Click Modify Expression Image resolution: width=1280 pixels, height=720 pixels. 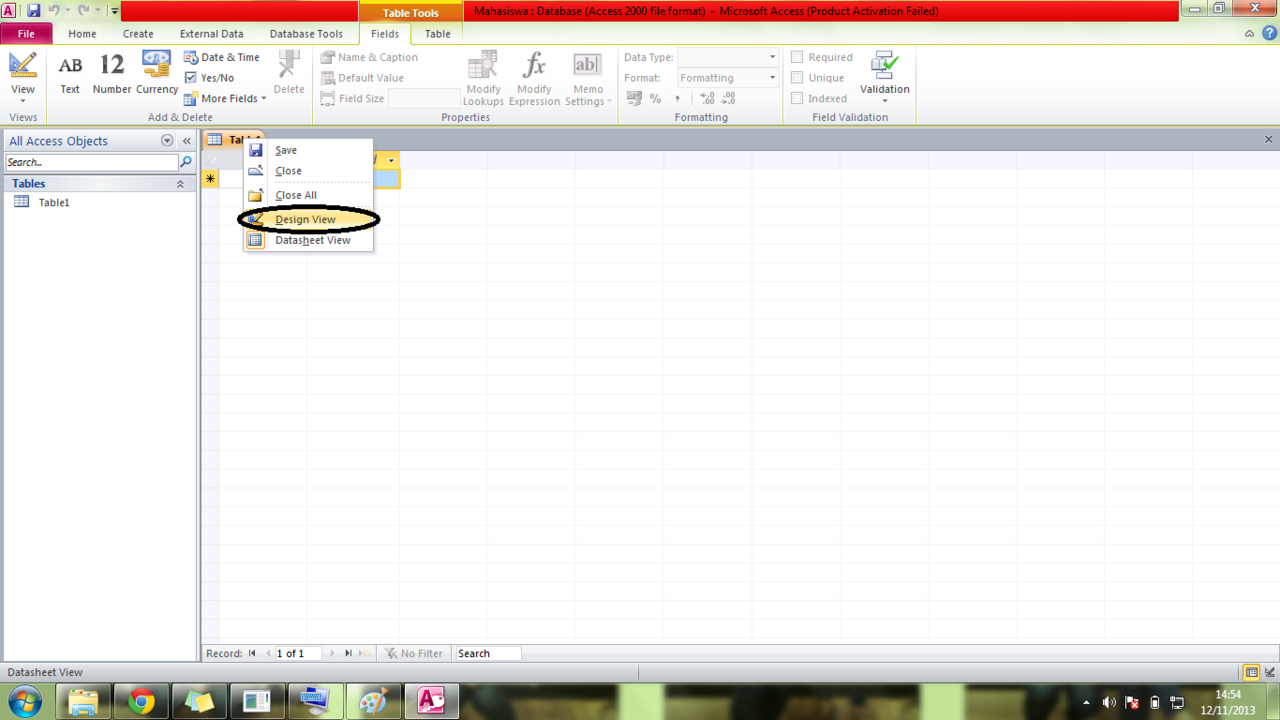(534, 79)
